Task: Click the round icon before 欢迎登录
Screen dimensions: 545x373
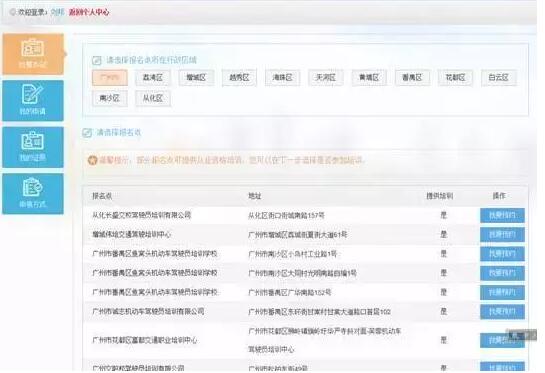Action: click(x=13, y=12)
